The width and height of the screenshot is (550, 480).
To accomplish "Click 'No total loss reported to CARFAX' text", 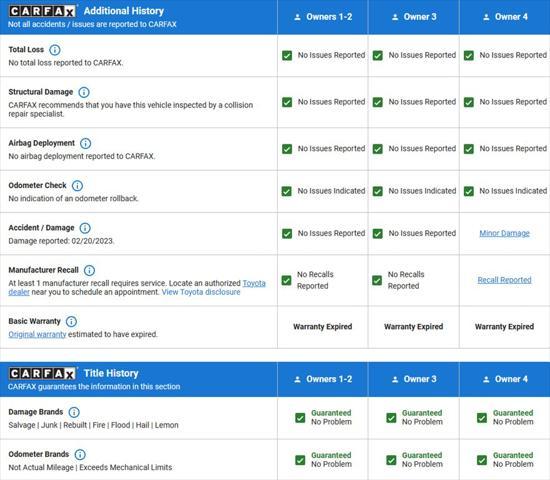I will click(x=66, y=63).
